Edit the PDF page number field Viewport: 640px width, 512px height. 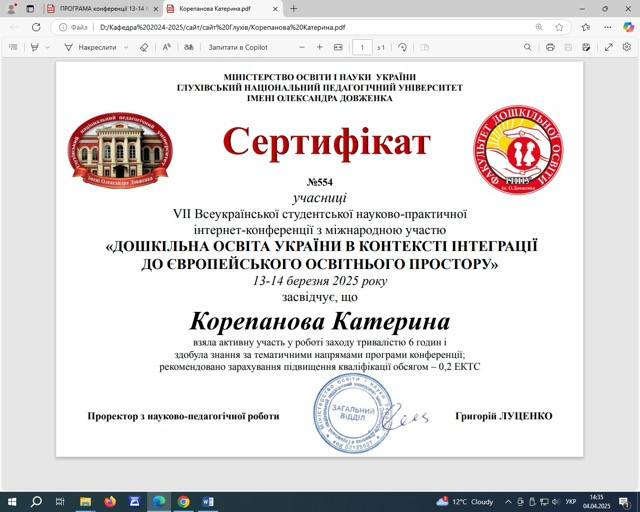click(x=362, y=47)
